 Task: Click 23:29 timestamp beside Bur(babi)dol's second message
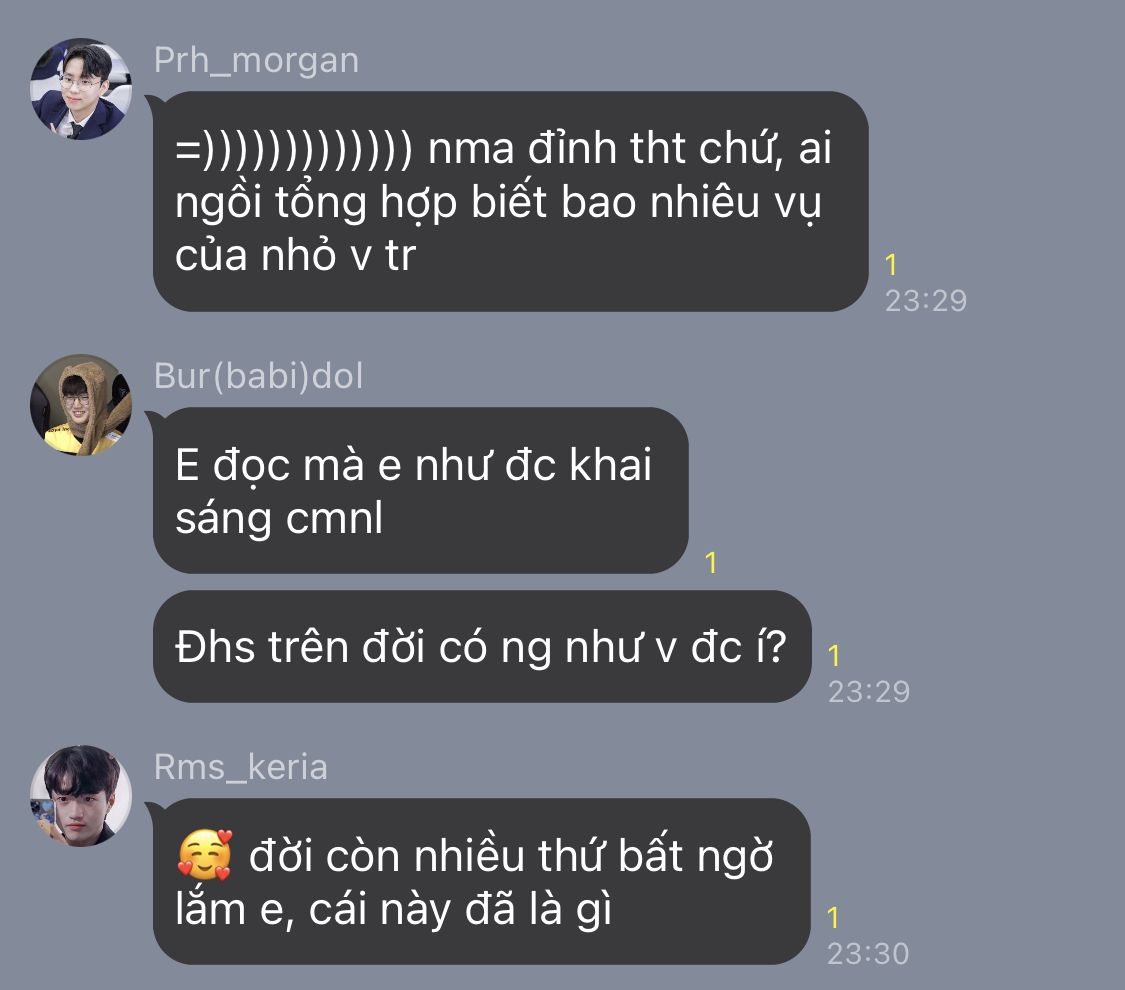tap(869, 692)
